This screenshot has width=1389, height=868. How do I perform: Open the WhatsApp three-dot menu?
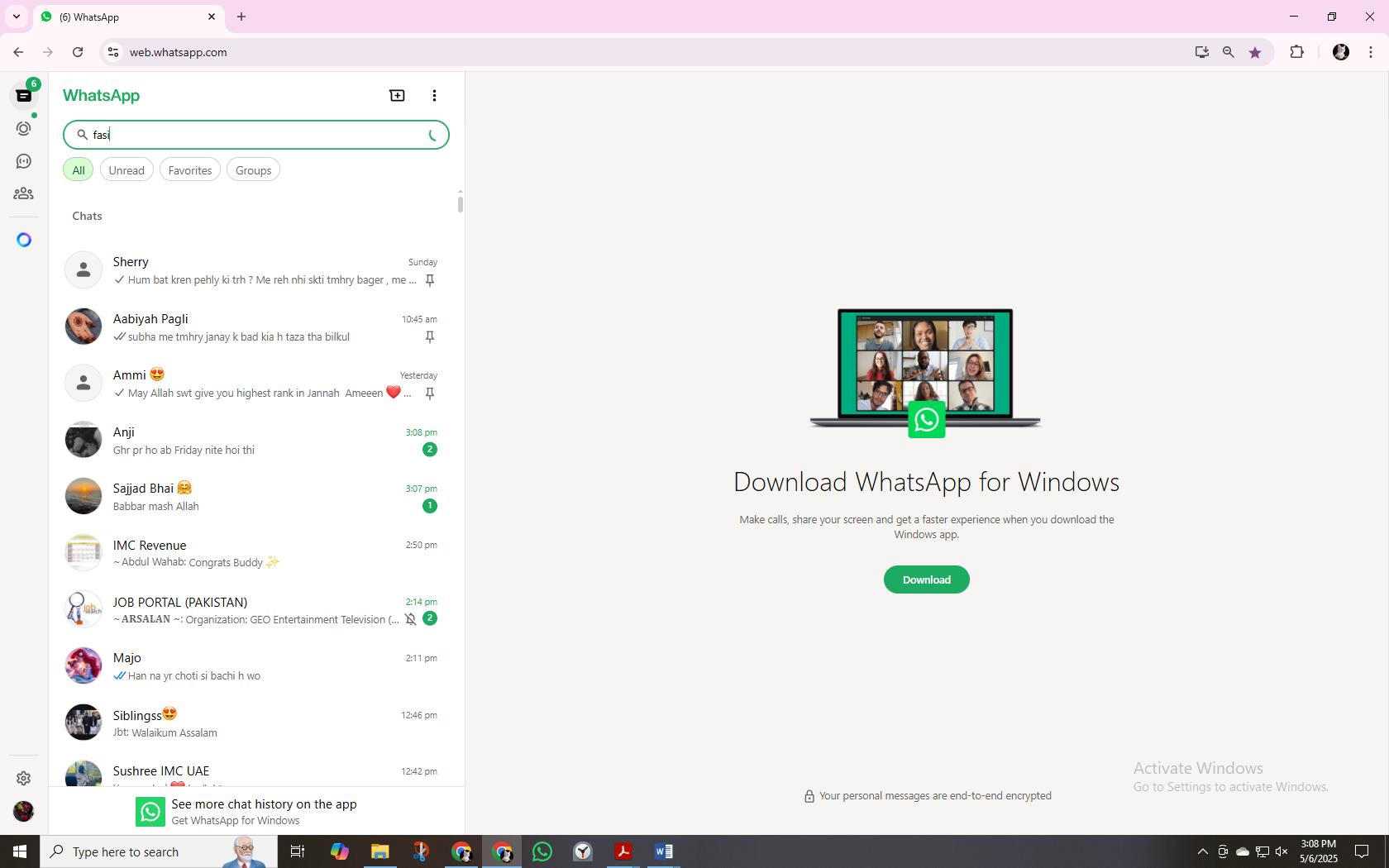click(434, 96)
